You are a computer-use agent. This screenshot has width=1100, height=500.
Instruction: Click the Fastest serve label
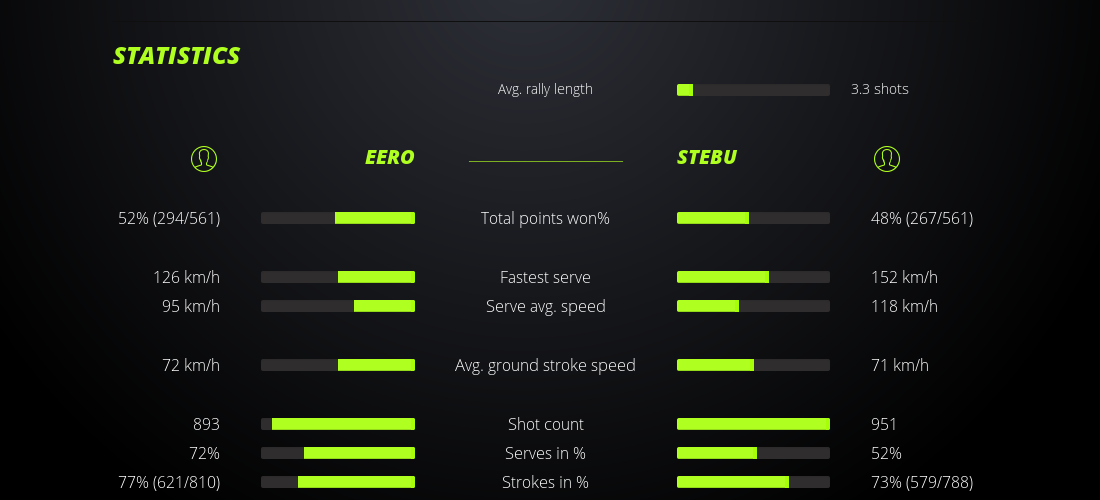coord(545,277)
